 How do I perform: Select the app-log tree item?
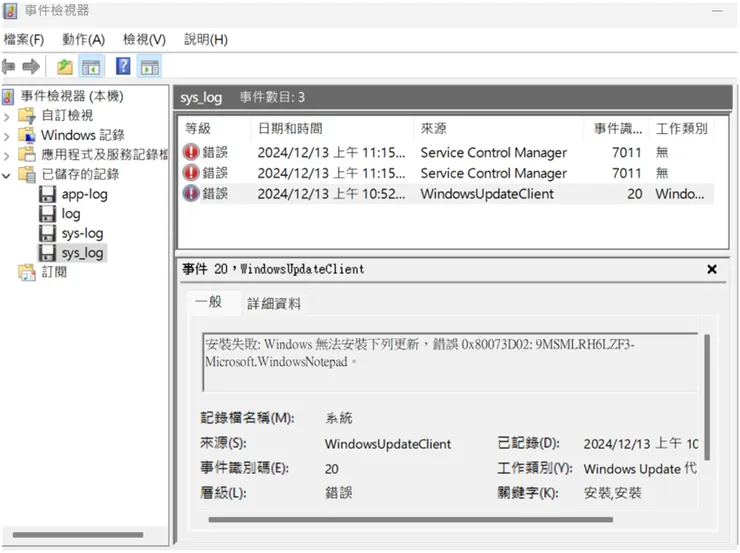pyautogui.click(x=84, y=194)
